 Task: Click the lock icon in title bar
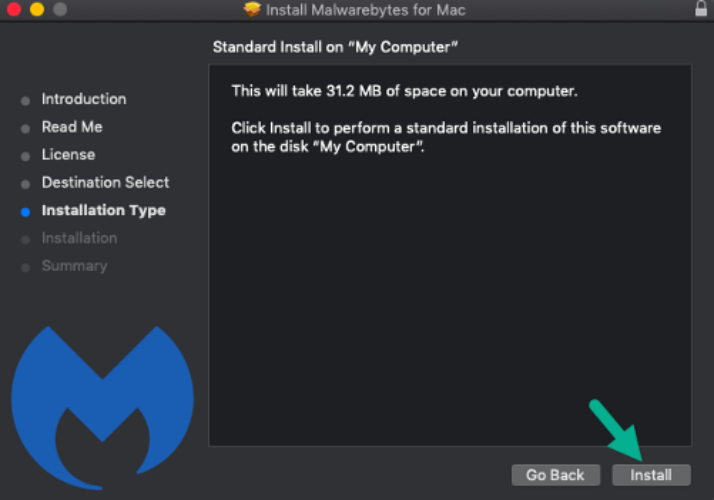click(701, 8)
